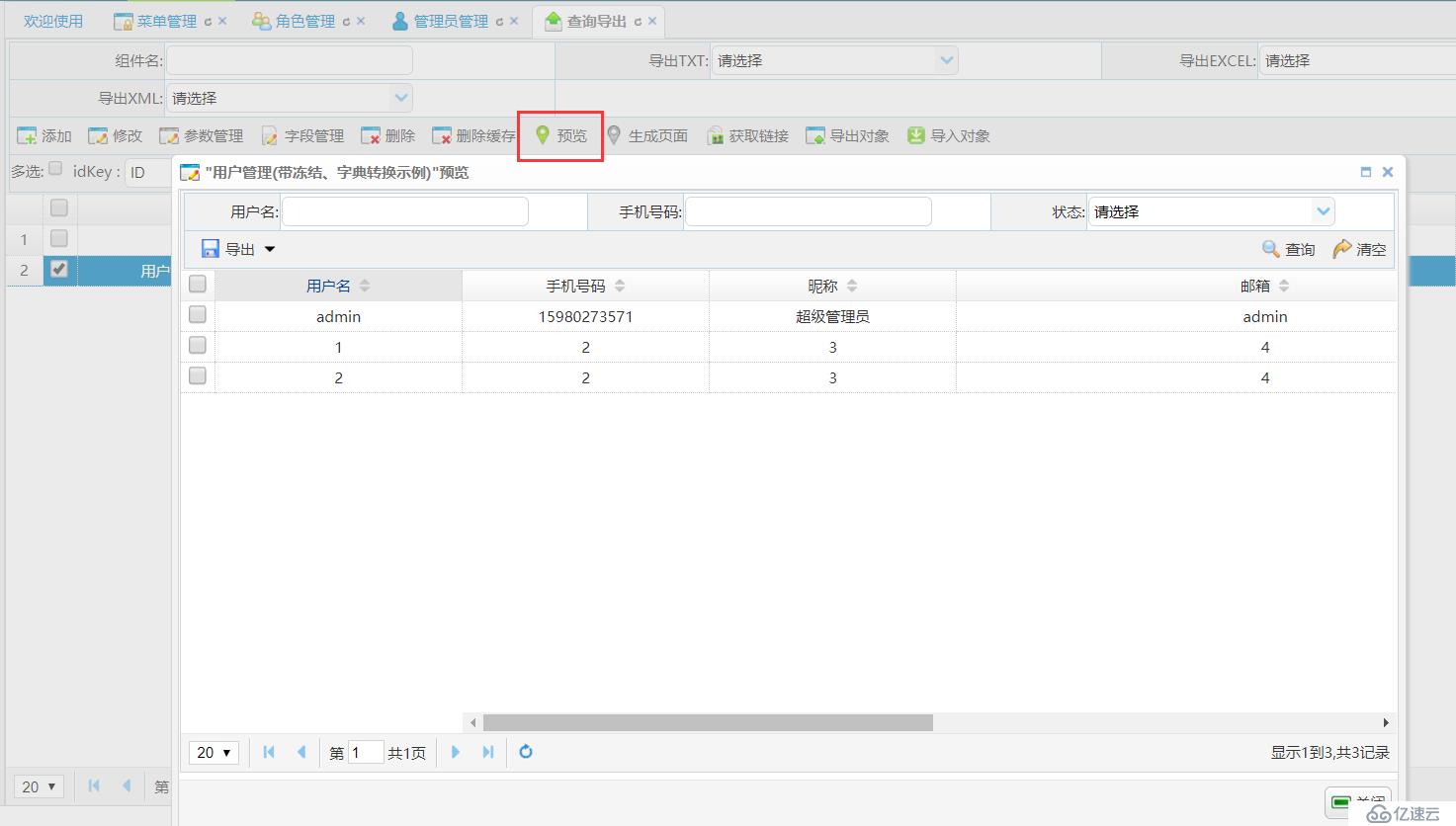1456x826 pixels.
Task: Uncheck row 2 checkbox in background grid
Action: point(59,269)
